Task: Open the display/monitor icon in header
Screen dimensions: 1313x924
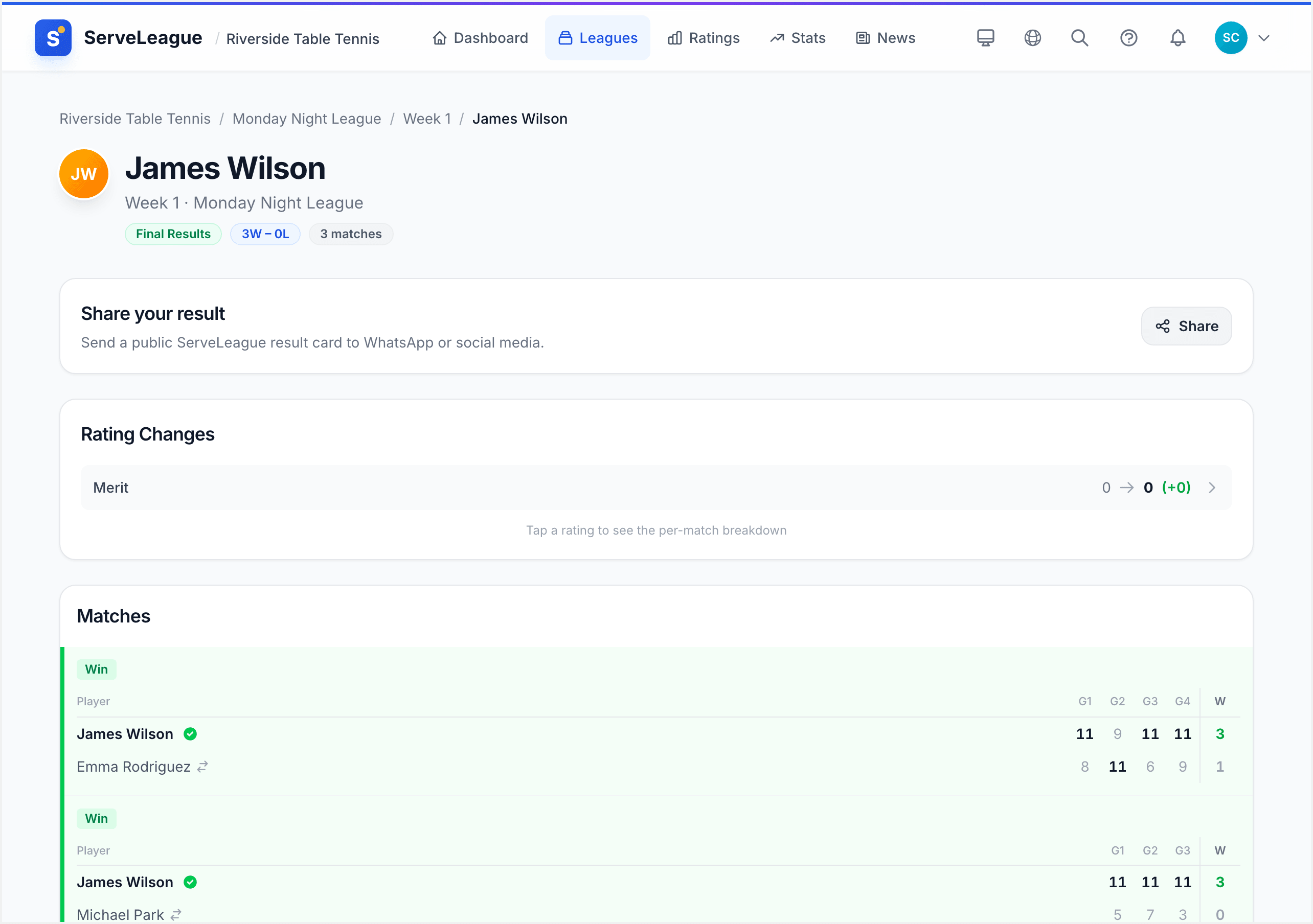Action: point(985,38)
